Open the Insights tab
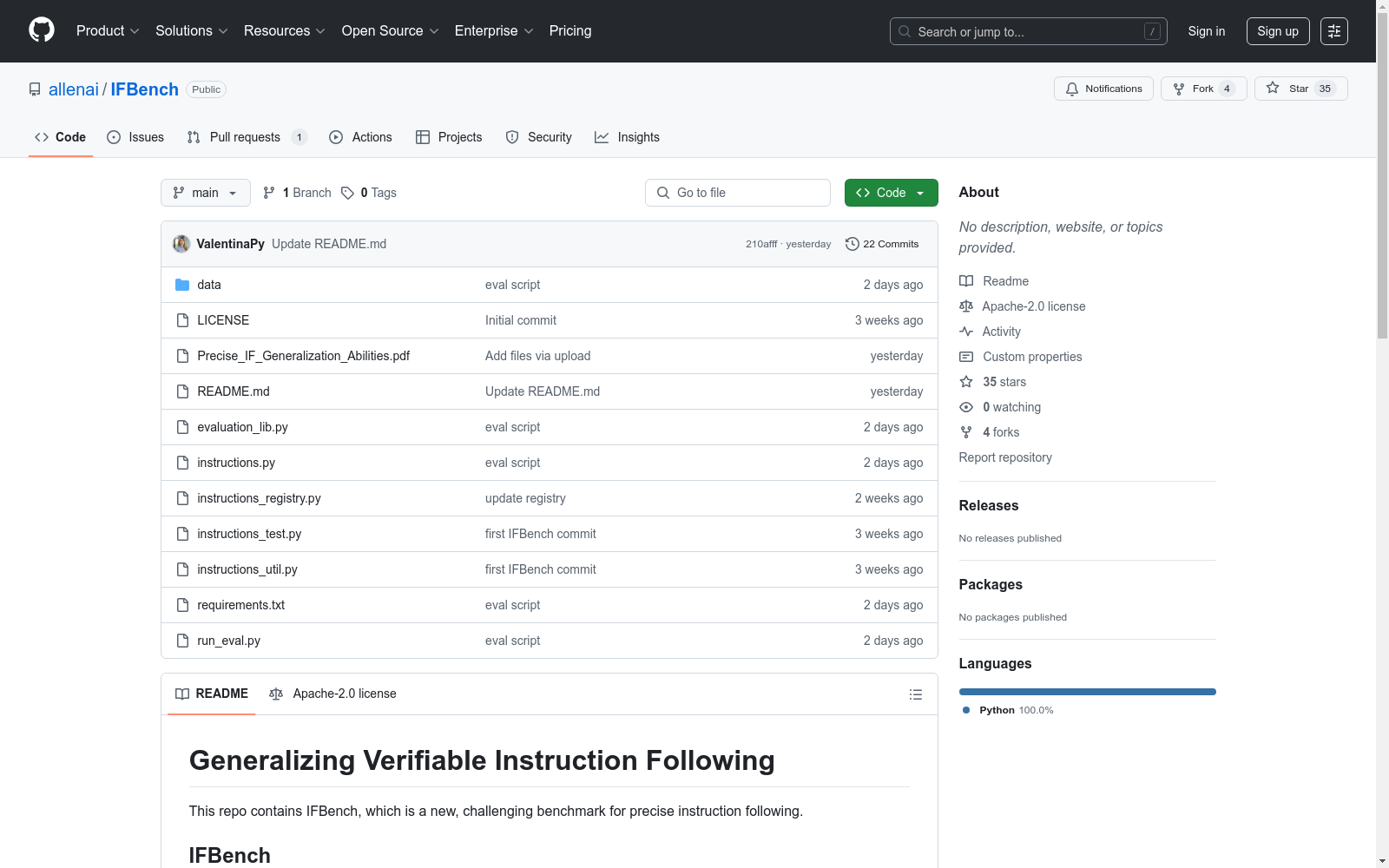The height and width of the screenshot is (868, 1389). click(x=627, y=137)
